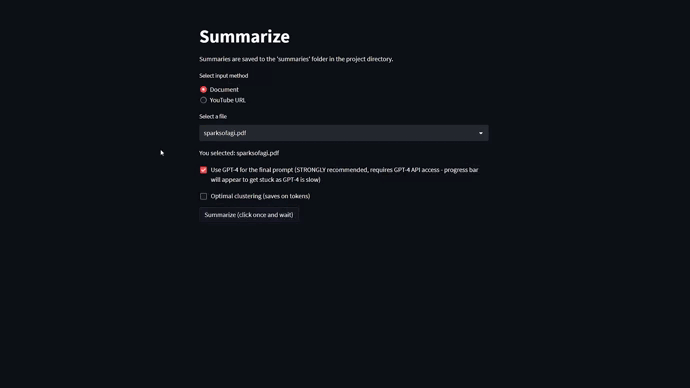Click the word 'sparksofagi.pdf' inside the select box
Viewport: 690px width, 388px height.
pos(225,133)
